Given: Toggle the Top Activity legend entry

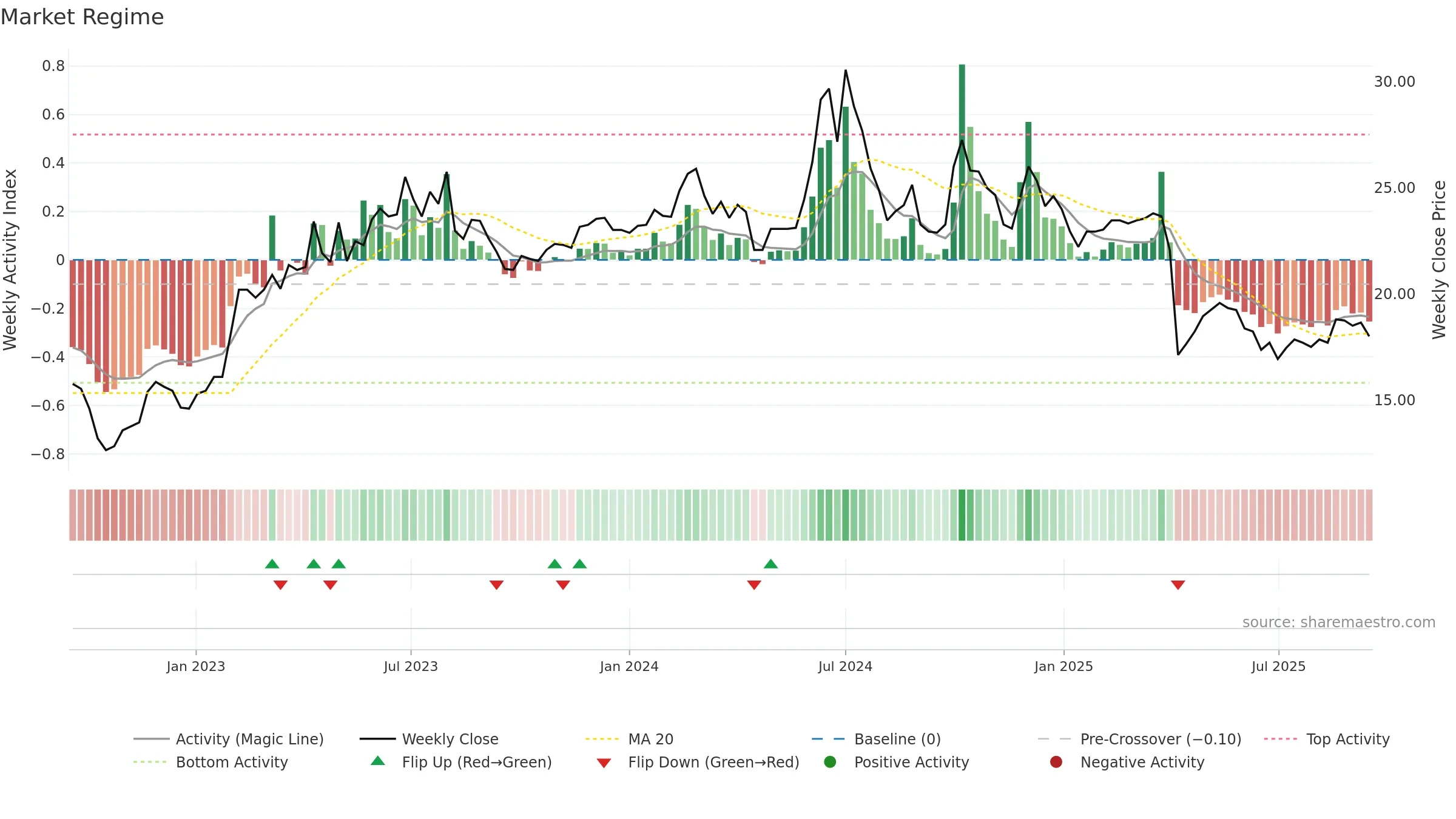Looking at the screenshot, I should [x=1327, y=739].
